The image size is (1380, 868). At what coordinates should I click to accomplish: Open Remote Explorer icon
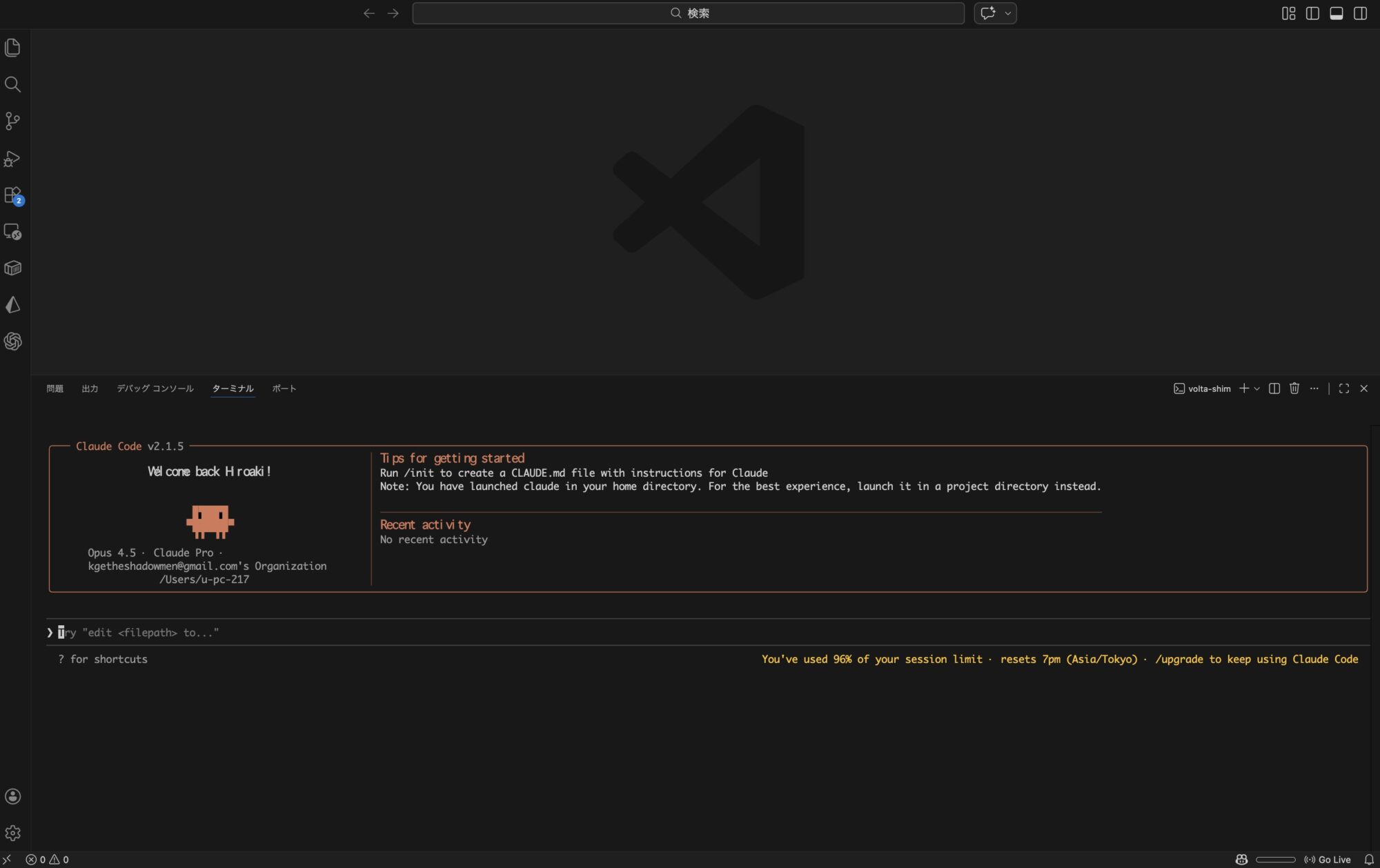coord(12,232)
